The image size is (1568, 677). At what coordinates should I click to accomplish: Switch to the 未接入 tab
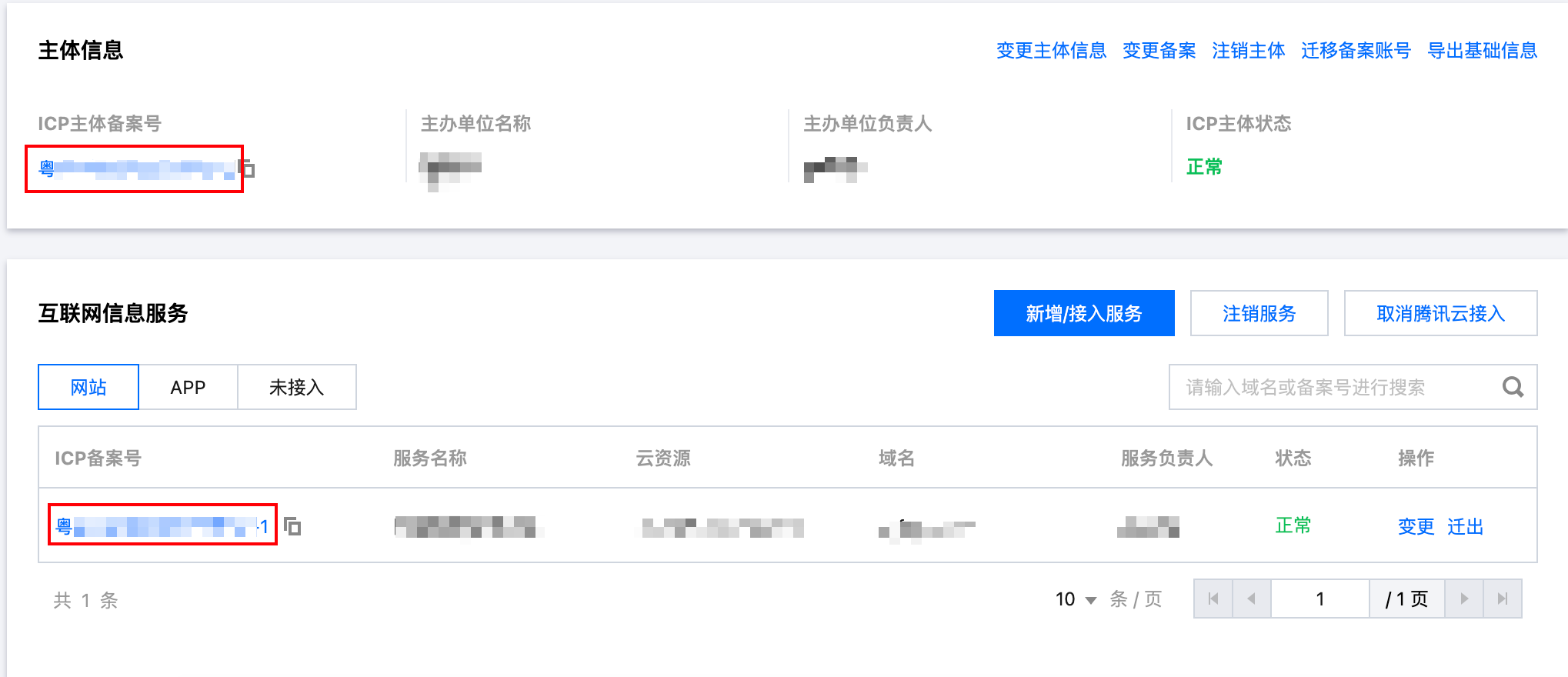pyautogui.click(x=297, y=387)
